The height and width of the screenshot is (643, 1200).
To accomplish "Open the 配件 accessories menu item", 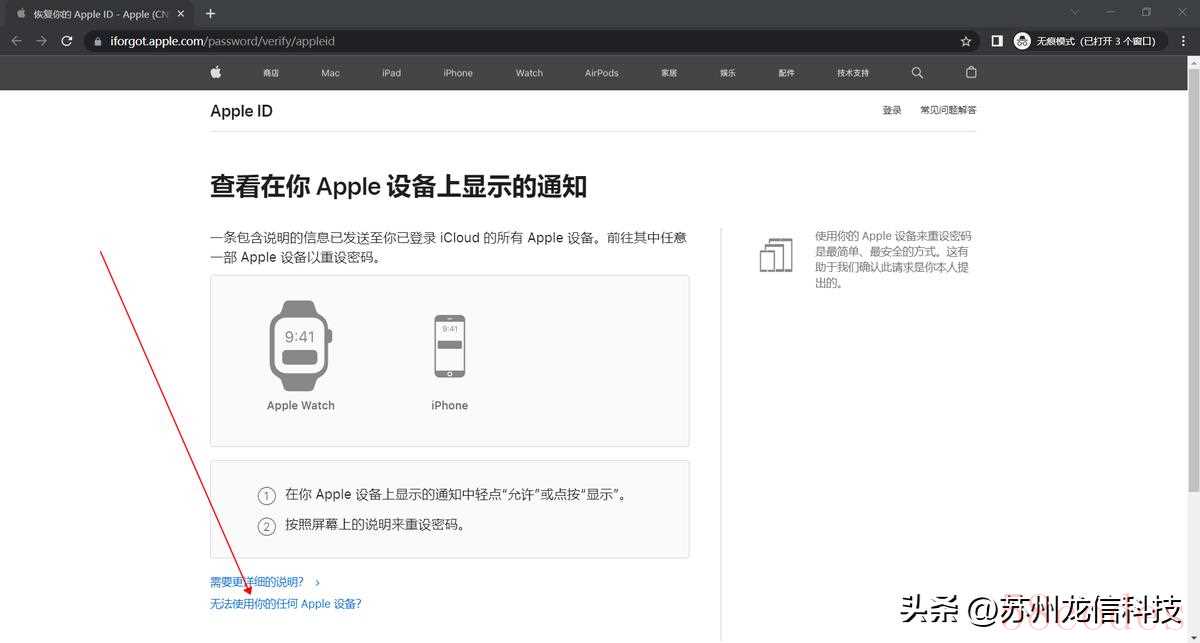I will pos(786,73).
